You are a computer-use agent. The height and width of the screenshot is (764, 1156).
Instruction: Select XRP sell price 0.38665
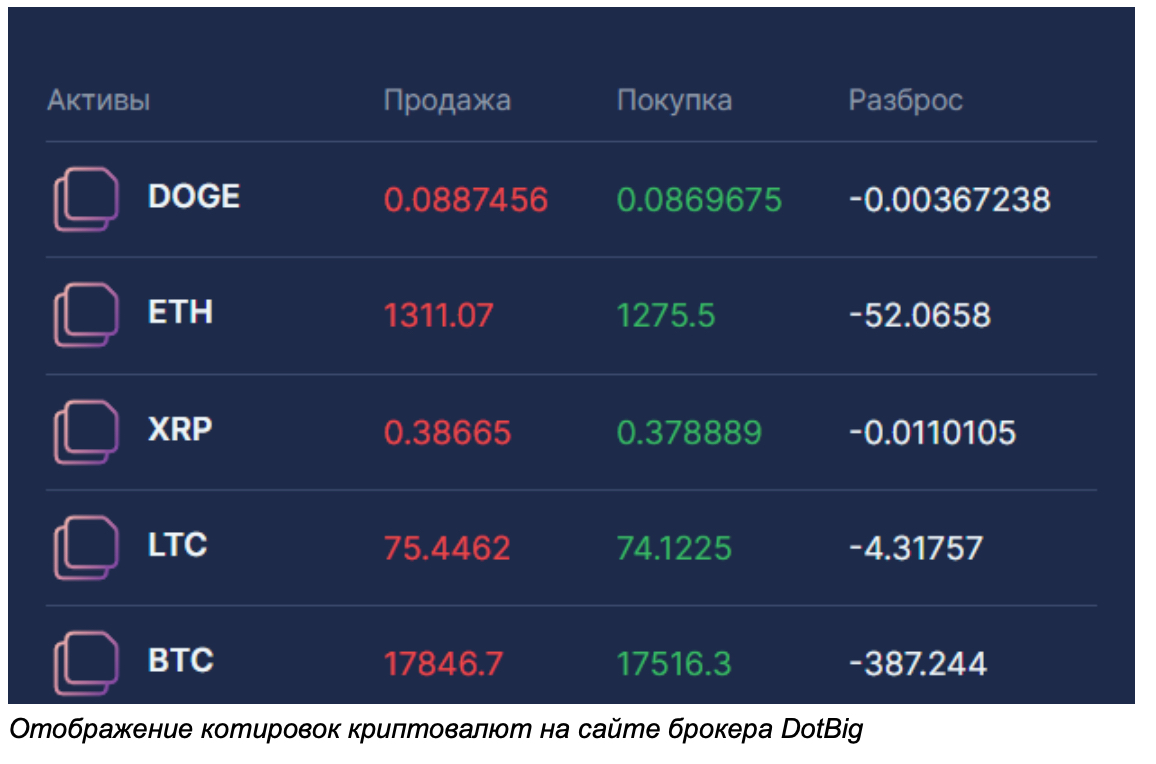coord(447,433)
